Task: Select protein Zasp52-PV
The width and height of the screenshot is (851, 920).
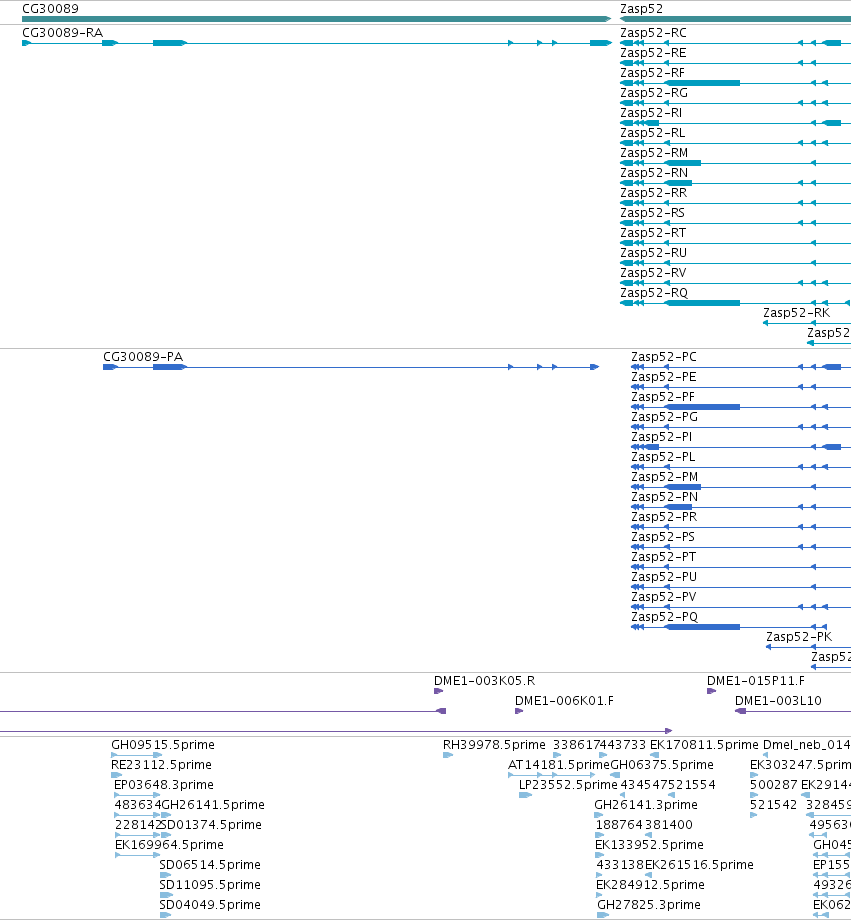Action: [664, 596]
